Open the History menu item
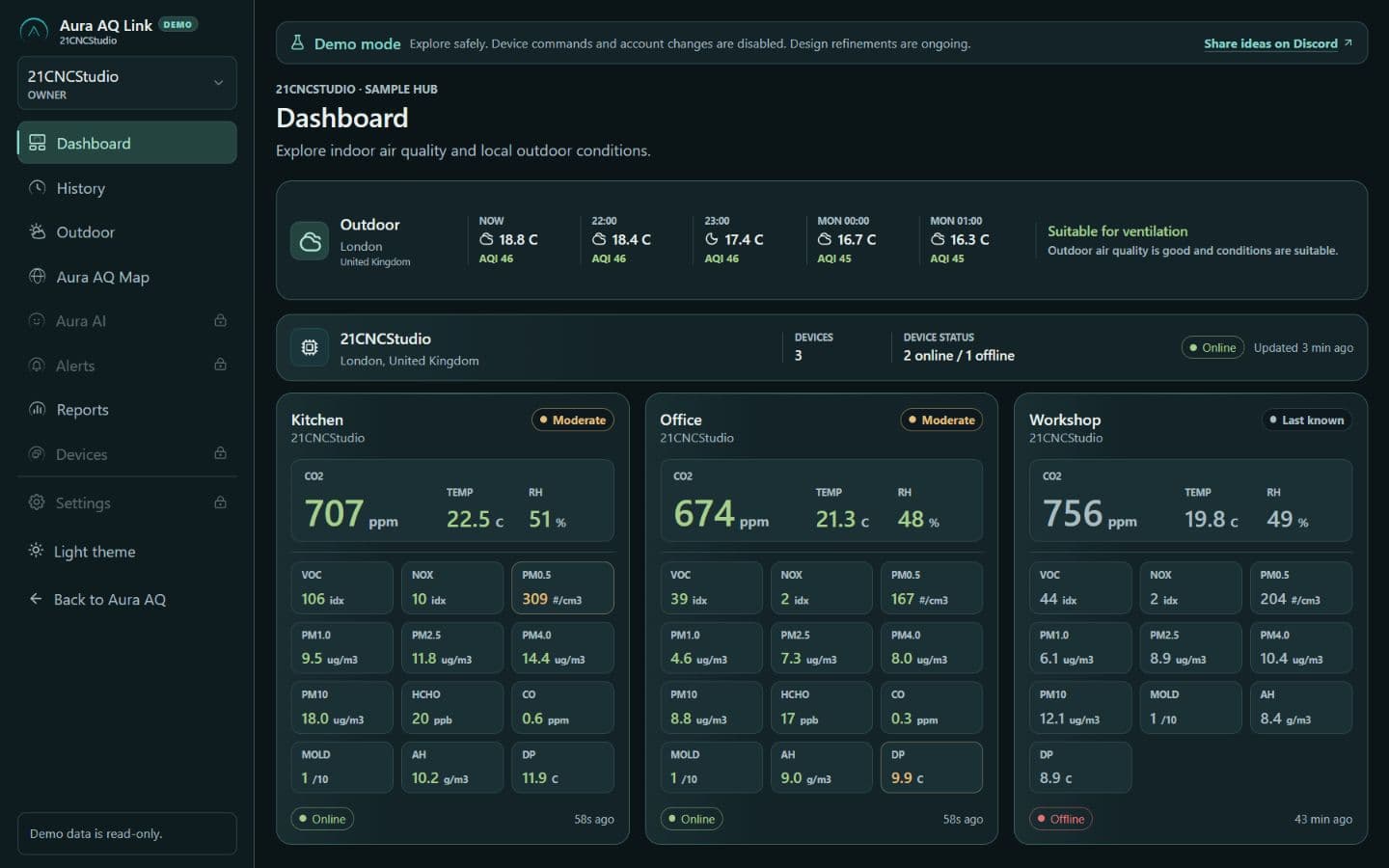Image resolution: width=1389 pixels, height=868 pixels. pos(127,188)
